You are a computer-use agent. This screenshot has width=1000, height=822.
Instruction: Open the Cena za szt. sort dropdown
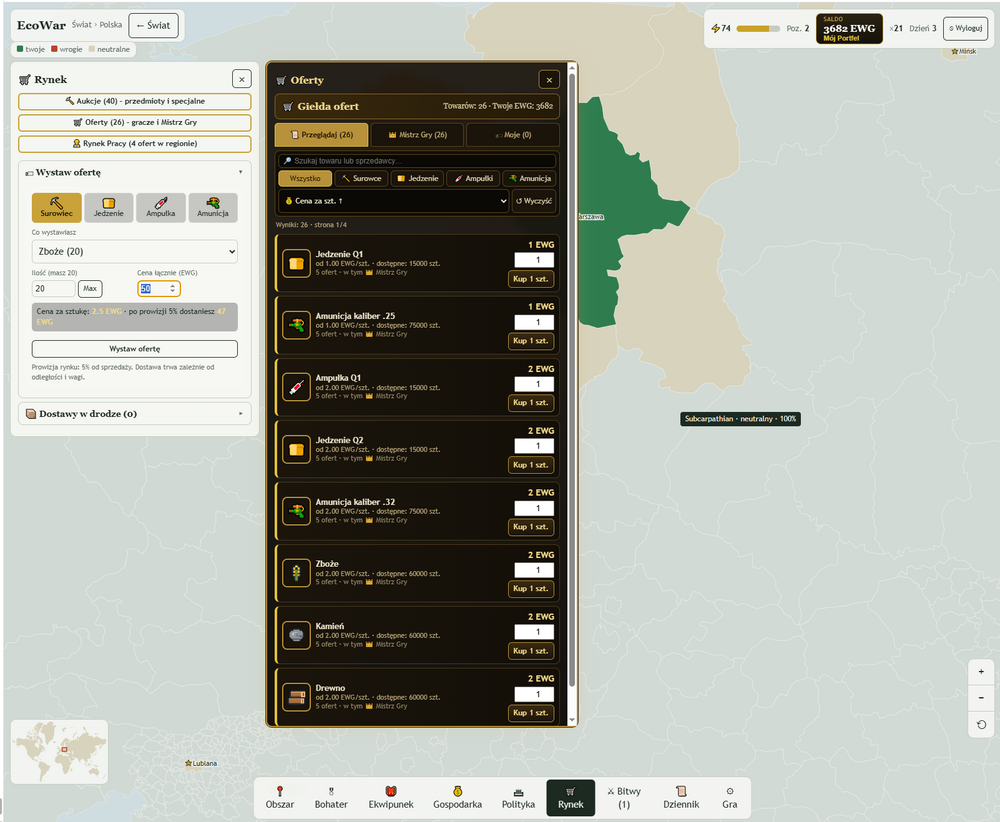[x=393, y=201]
